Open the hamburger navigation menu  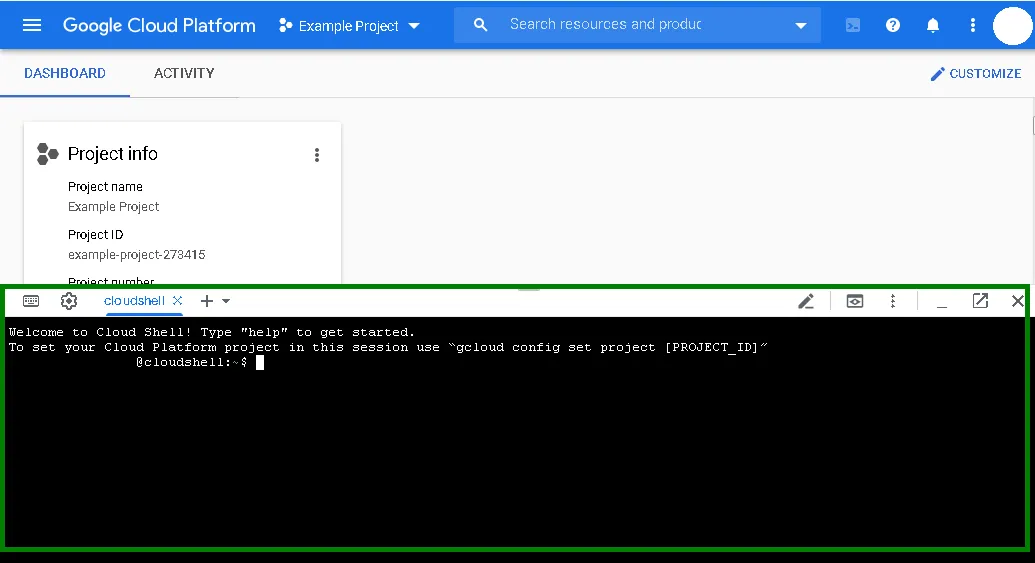coord(32,25)
